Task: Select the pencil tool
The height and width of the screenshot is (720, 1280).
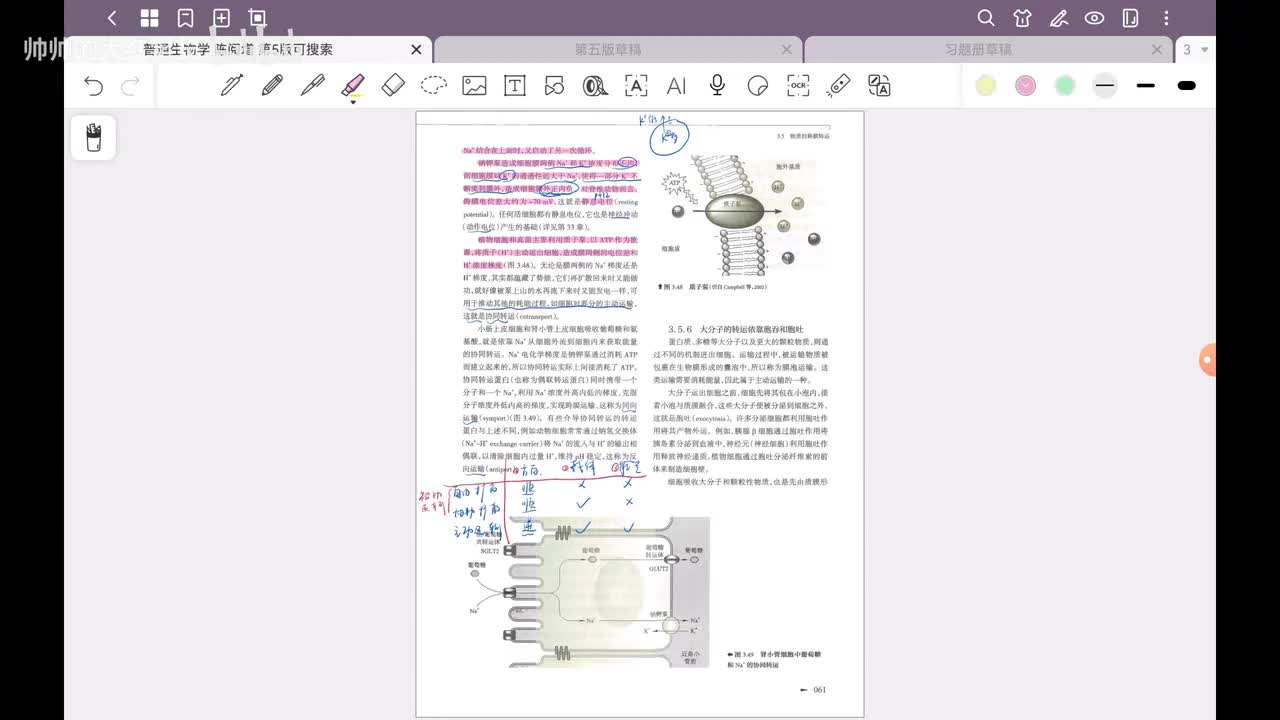Action: pos(272,85)
